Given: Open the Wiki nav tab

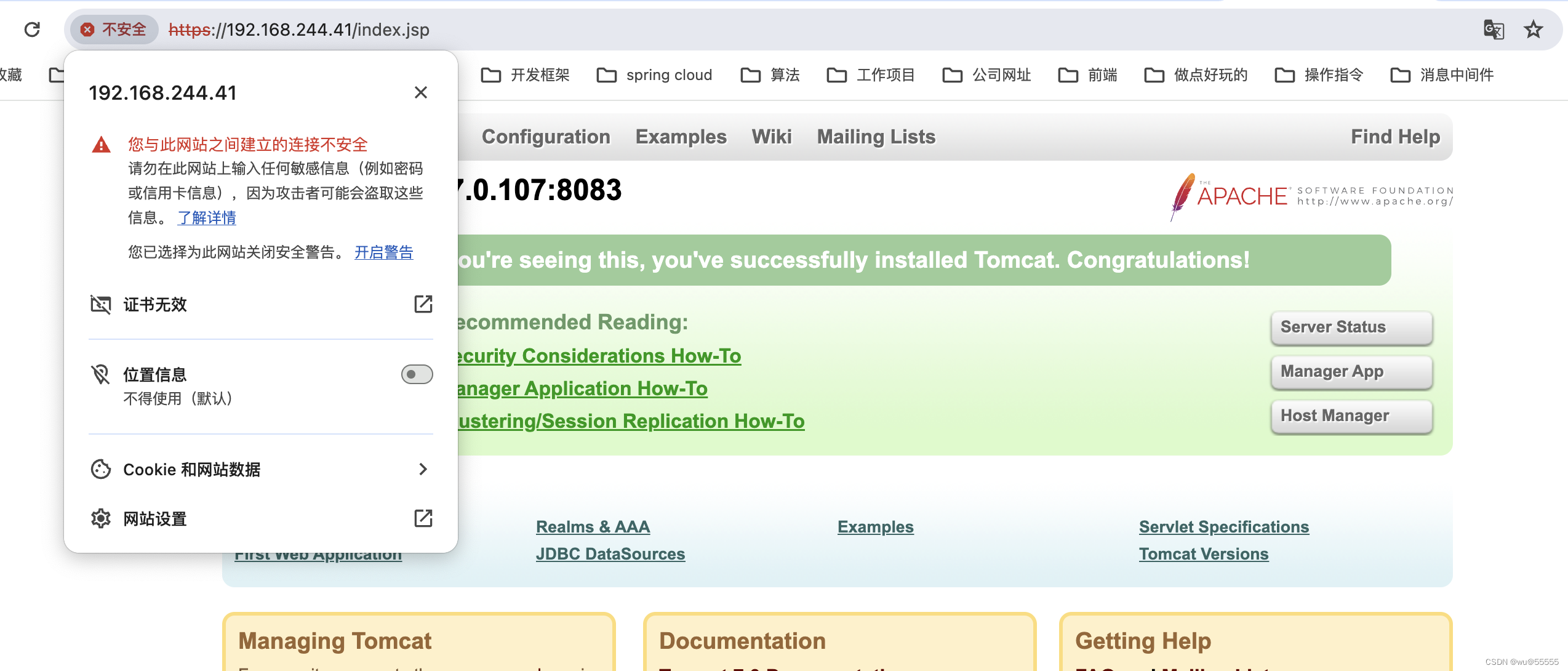Looking at the screenshot, I should click(x=772, y=137).
